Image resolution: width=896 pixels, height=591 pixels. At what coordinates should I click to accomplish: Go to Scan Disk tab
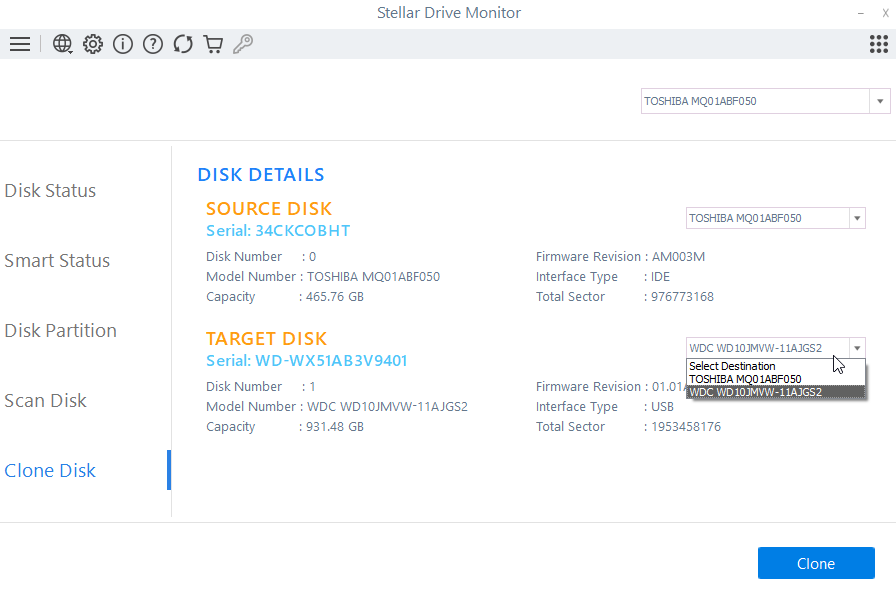pyautogui.click(x=46, y=401)
